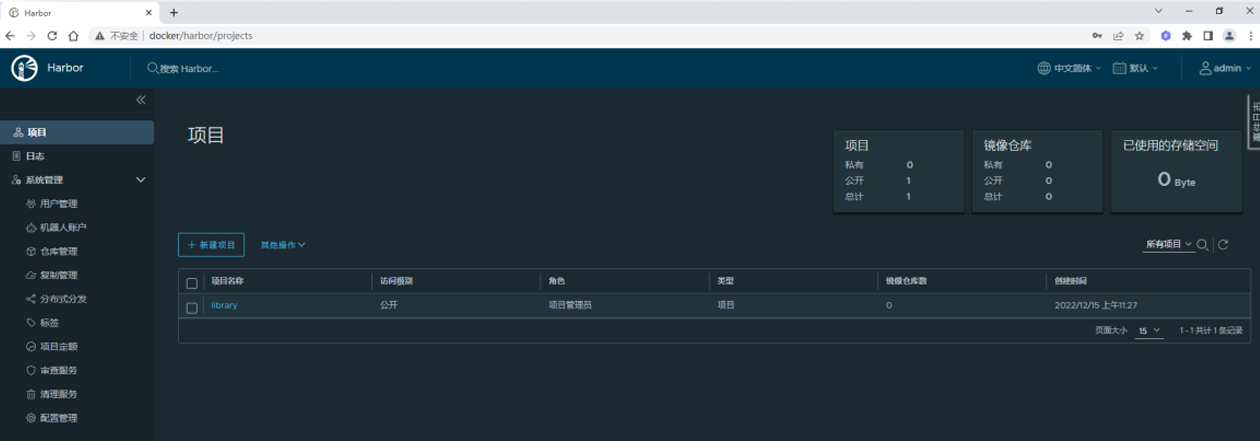
Task: Open the library project link
Action: point(224,305)
